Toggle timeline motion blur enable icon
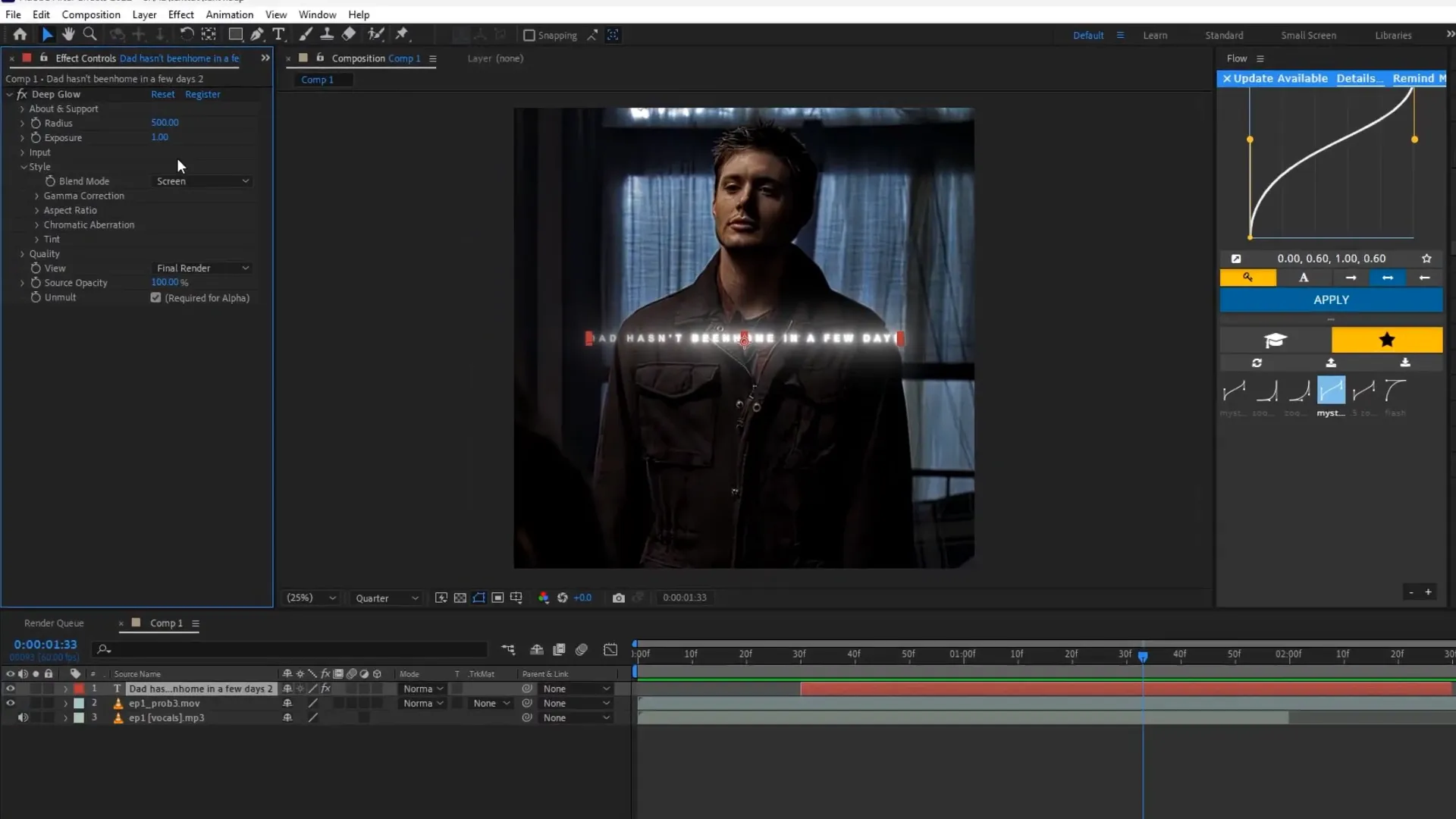The height and width of the screenshot is (819, 1456). [582, 649]
